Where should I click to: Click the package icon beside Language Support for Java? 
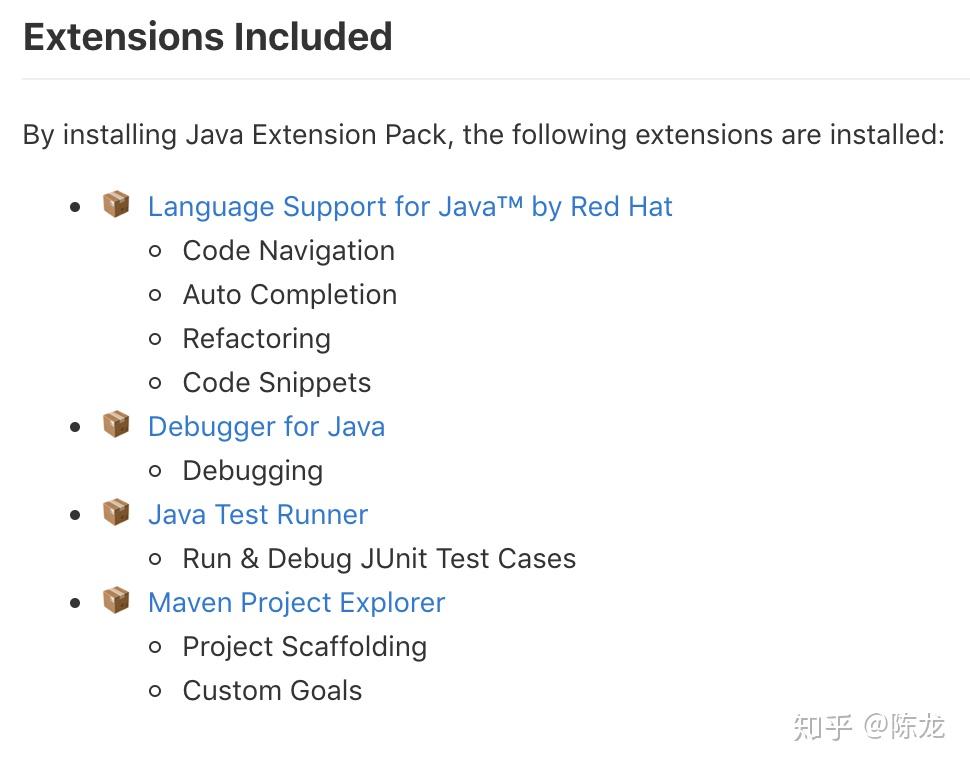coord(116,205)
